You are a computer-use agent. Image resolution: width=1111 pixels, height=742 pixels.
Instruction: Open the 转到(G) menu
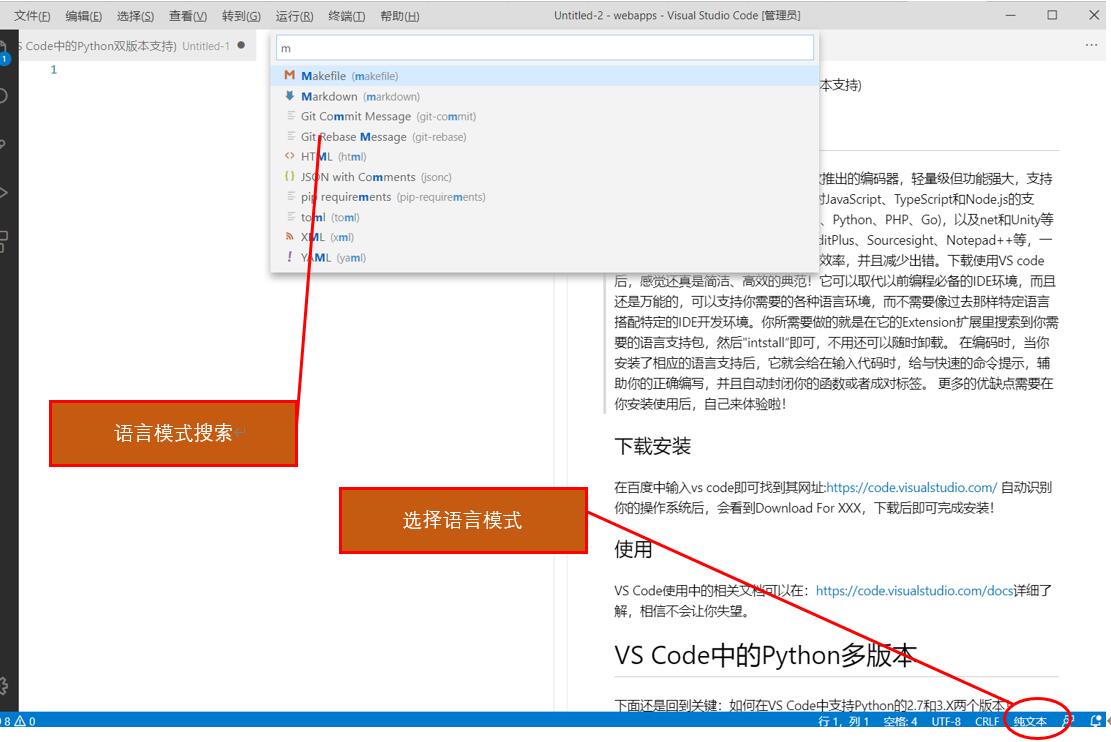[x=241, y=16]
